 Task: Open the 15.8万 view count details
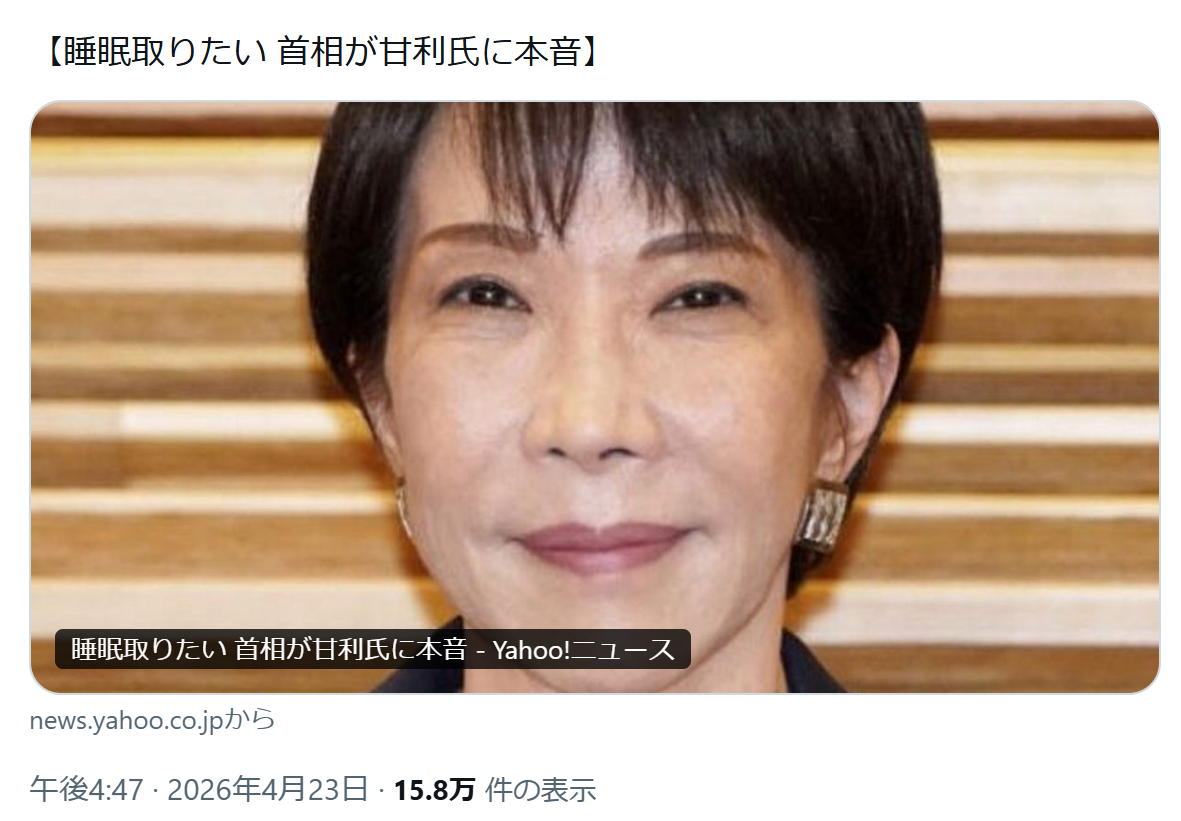[x=435, y=789]
